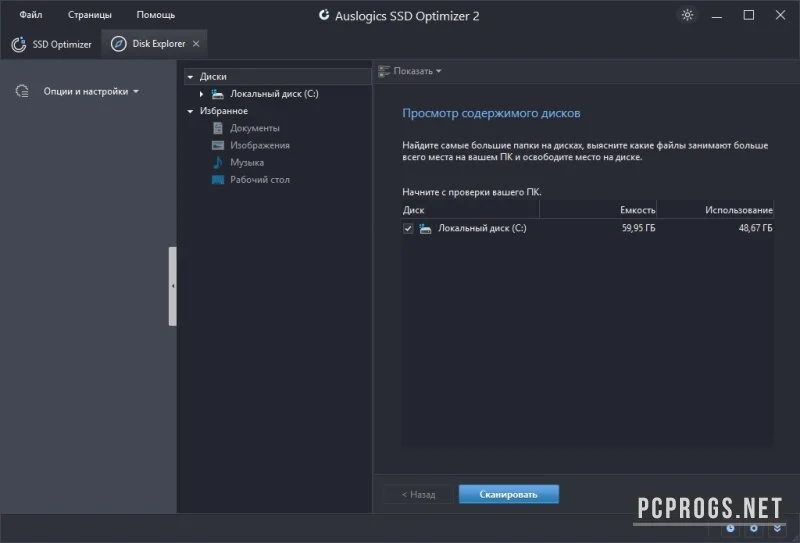Screen dimensions: 800x543
Task: Click the Музыка note icon
Action: (x=217, y=162)
